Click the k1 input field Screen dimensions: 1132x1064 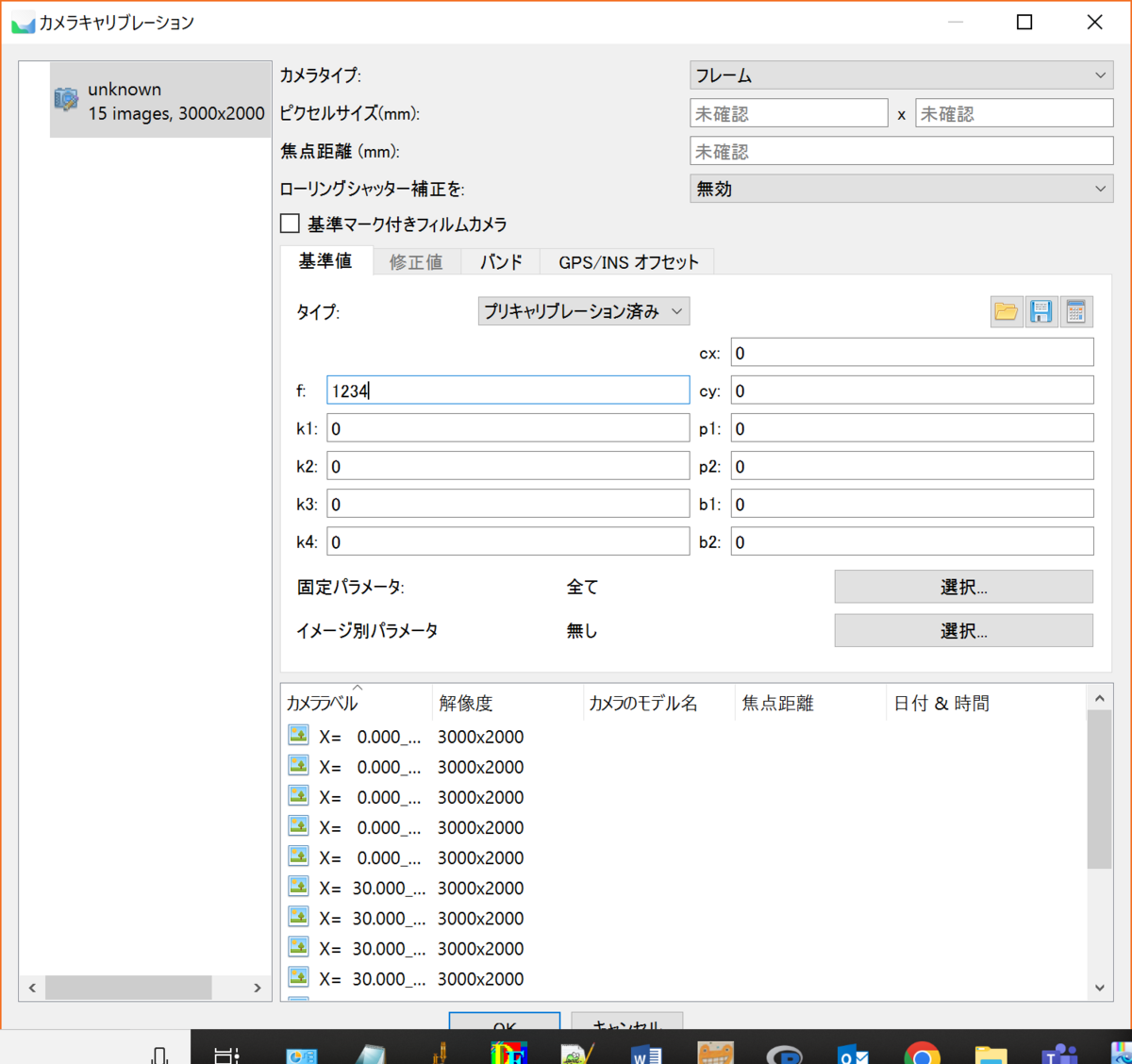point(508,428)
